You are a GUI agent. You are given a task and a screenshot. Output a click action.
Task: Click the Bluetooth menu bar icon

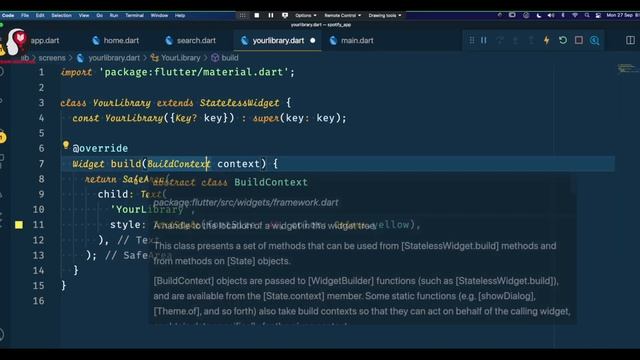click(x=563, y=16)
